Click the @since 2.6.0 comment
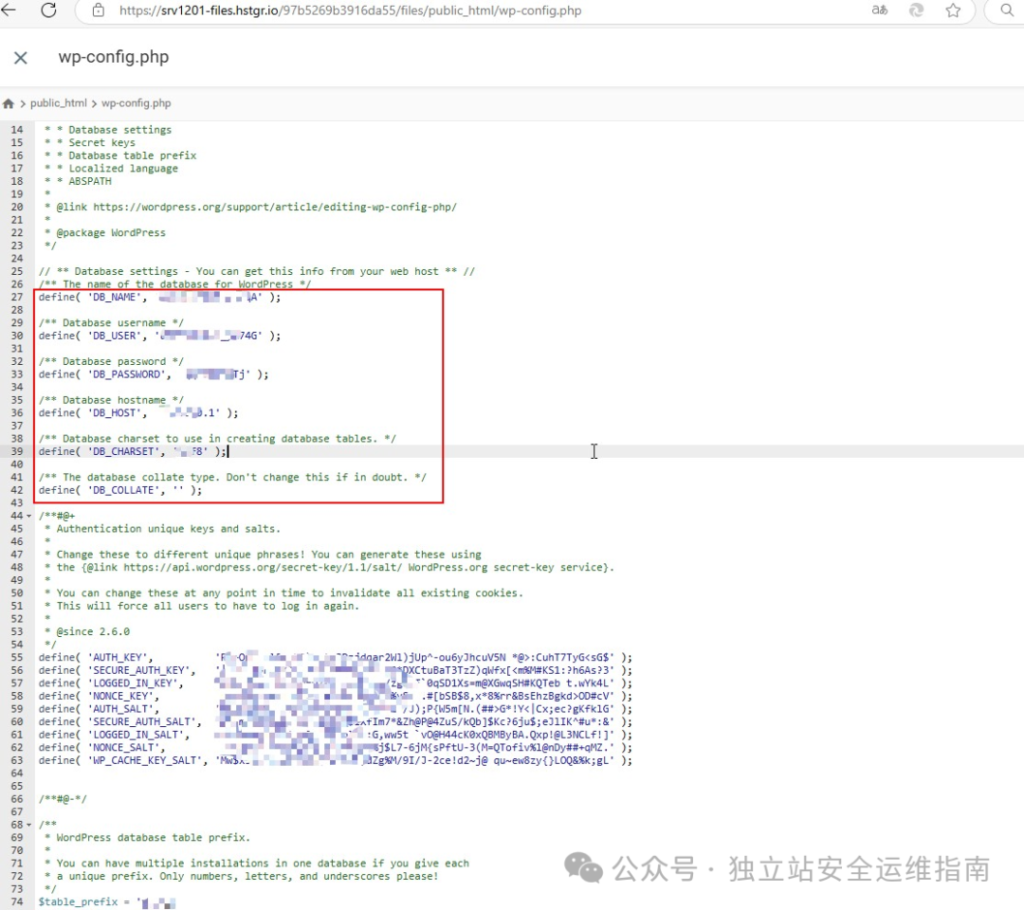The width and height of the screenshot is (1024, 910). [88, 632]
